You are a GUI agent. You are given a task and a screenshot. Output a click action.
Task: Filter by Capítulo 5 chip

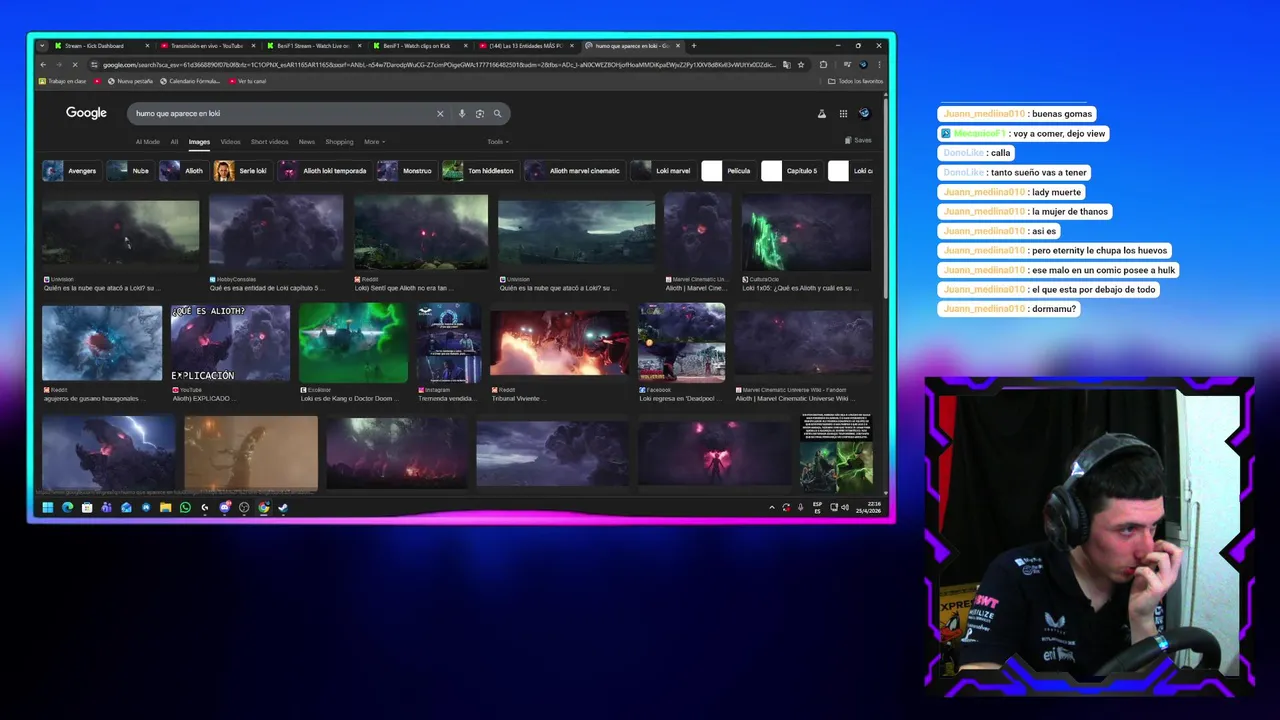[x=790, y=171]
